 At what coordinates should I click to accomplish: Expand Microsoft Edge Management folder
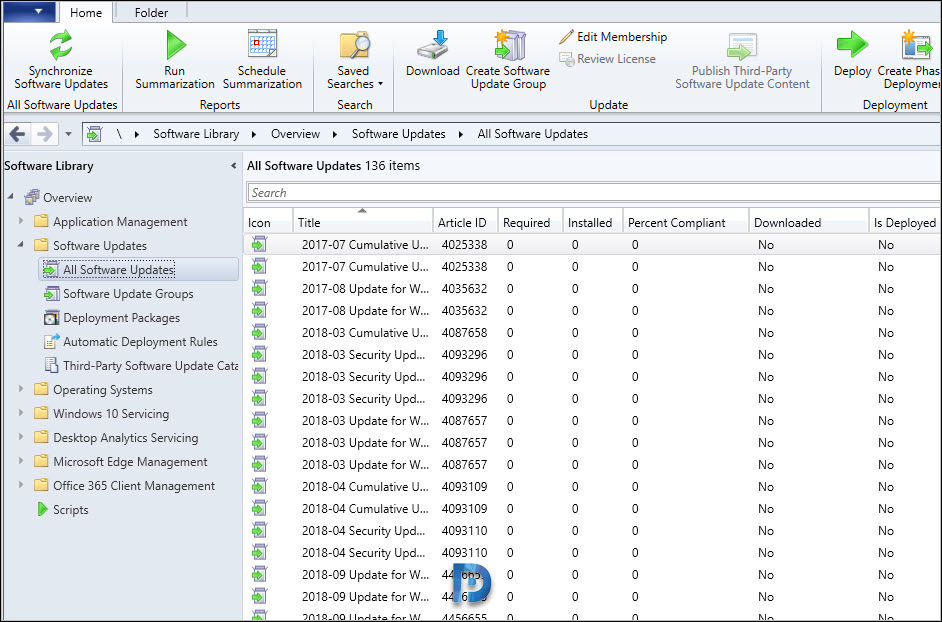pos(21,461)
